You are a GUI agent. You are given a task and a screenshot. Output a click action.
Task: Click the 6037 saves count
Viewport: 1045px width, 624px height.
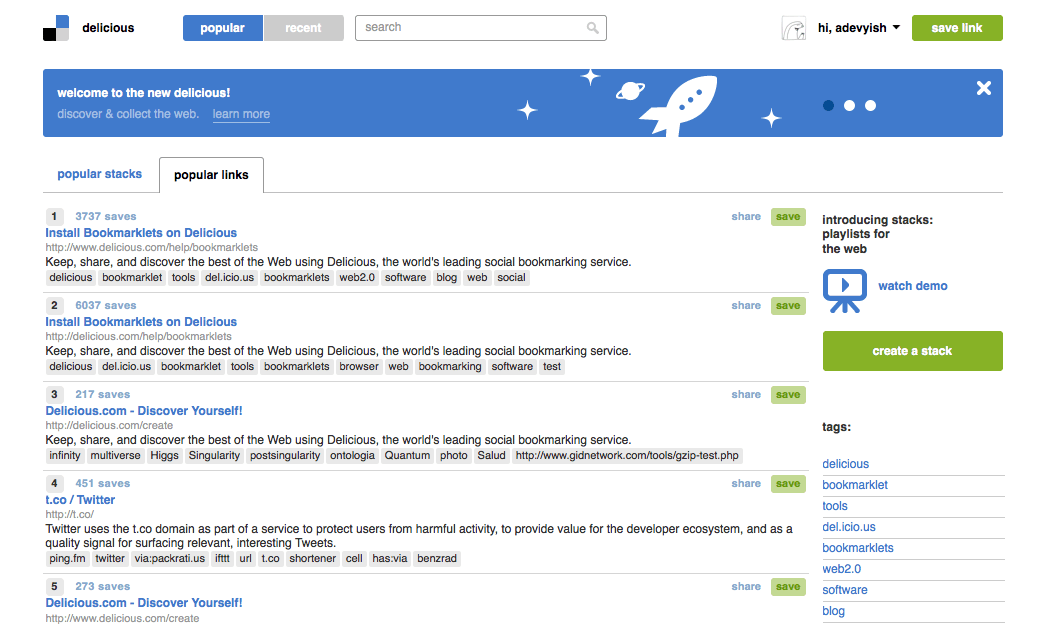pos(105,305)
